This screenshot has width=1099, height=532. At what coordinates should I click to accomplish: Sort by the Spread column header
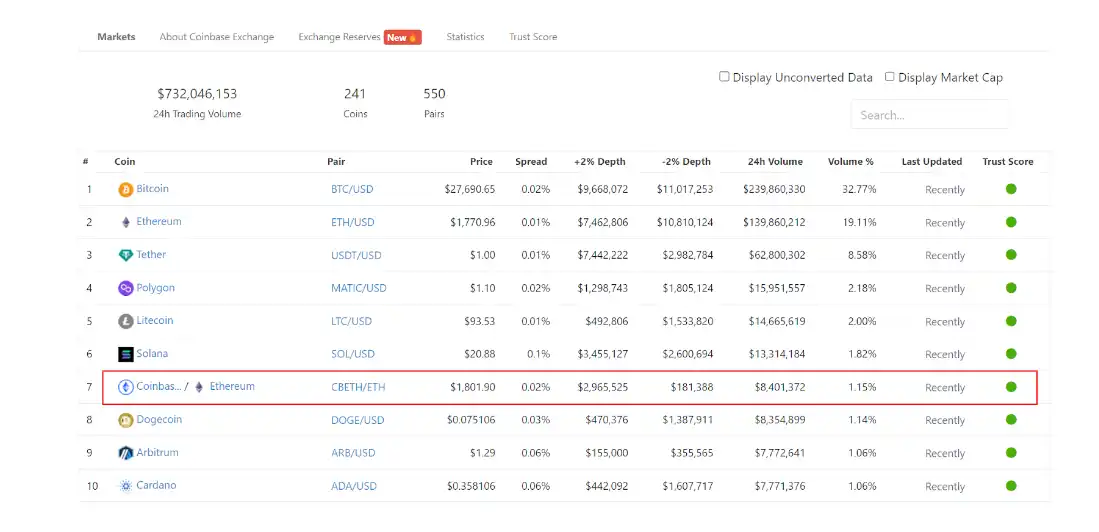point(531,161)
